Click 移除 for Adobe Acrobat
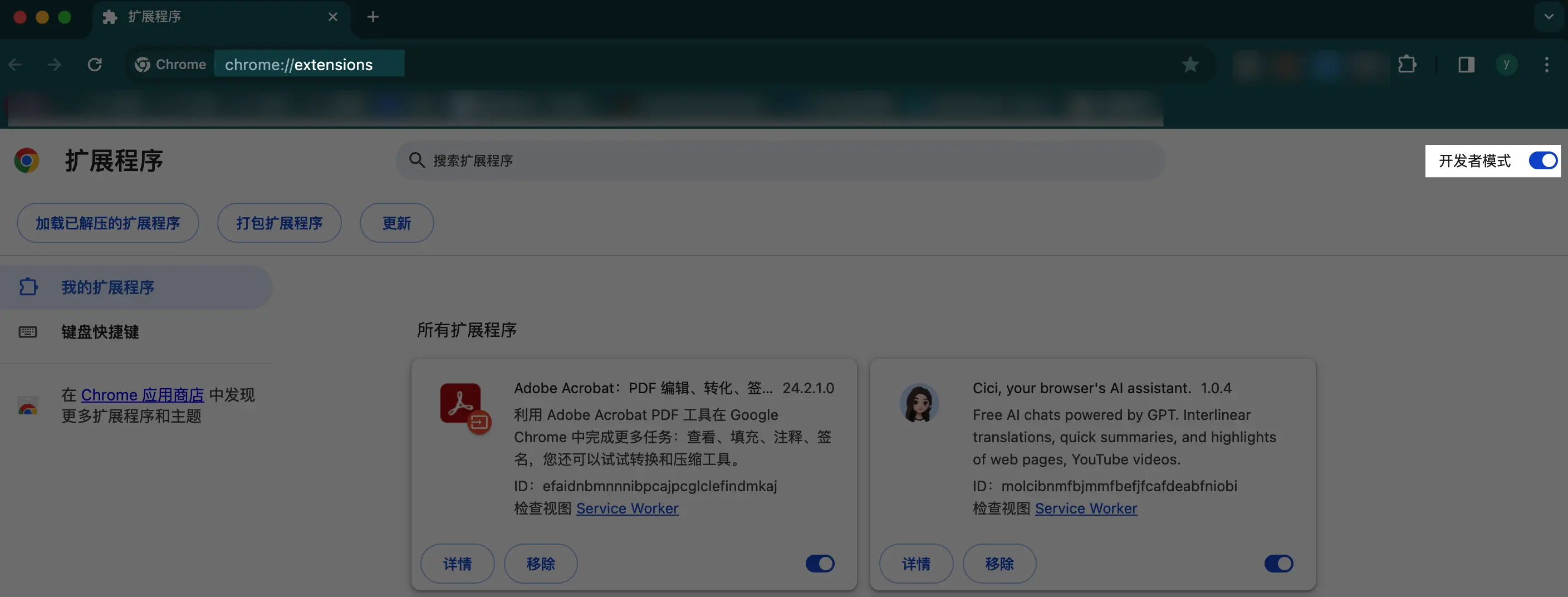Image resolution: width=1568 pixels, height=597 pixels. (541, 564)
